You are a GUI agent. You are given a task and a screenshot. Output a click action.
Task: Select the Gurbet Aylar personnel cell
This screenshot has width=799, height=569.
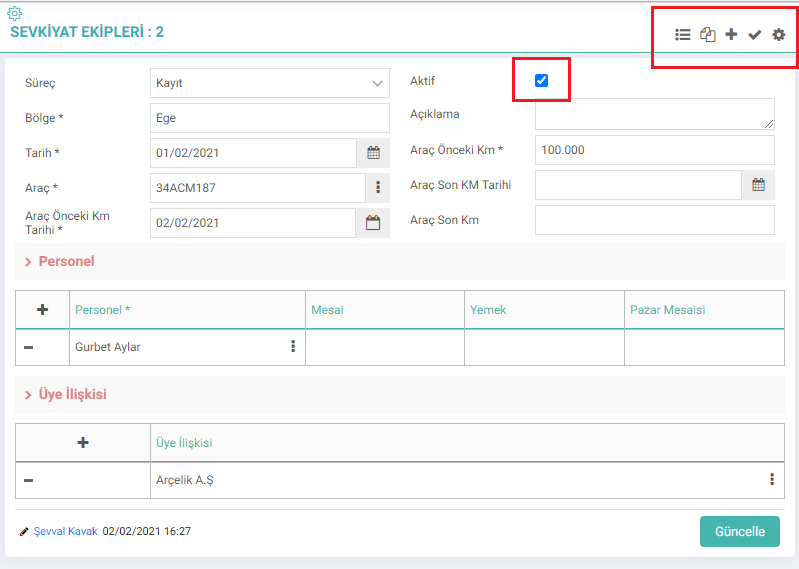pos(188,347)
